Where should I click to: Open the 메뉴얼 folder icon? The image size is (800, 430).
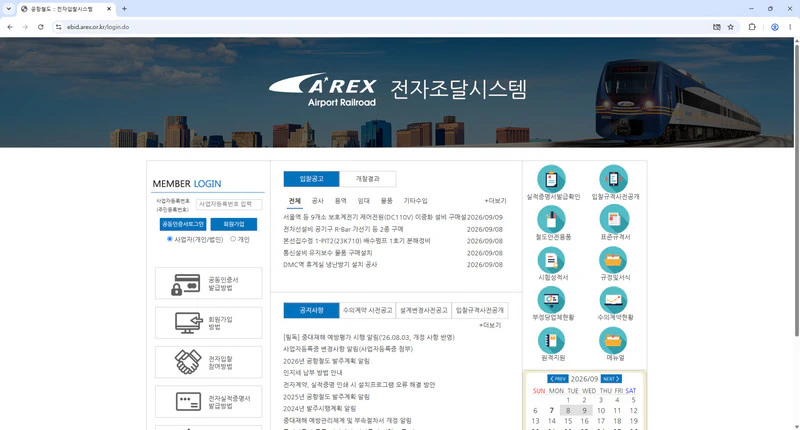click(613, 340)
